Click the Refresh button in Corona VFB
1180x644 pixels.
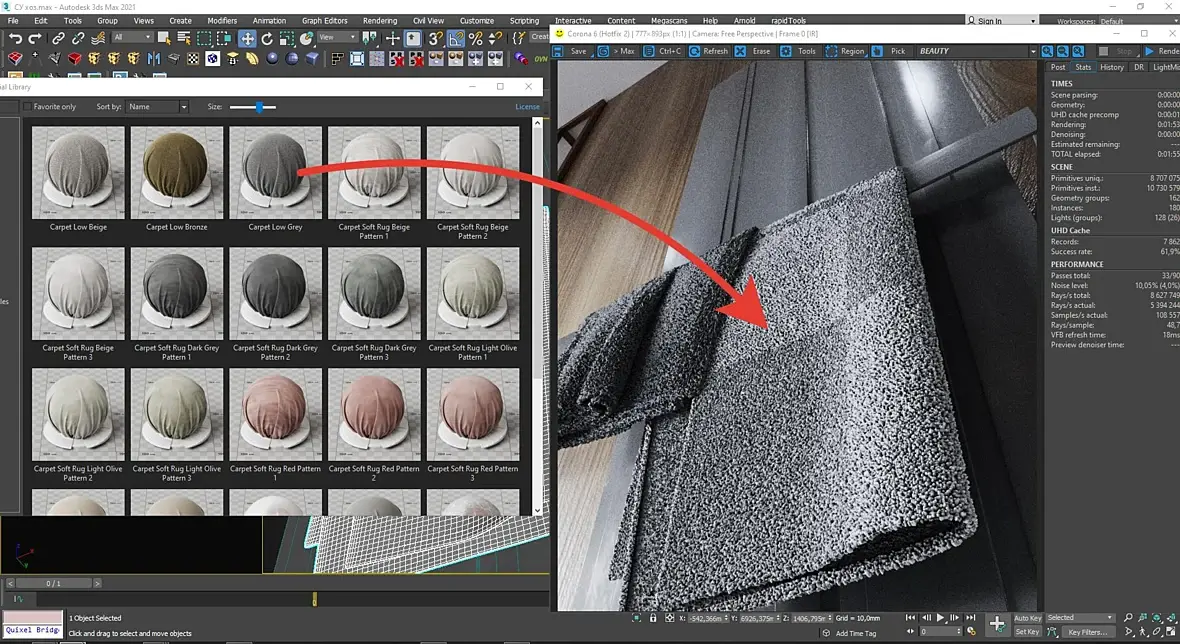tap(709, 51)
